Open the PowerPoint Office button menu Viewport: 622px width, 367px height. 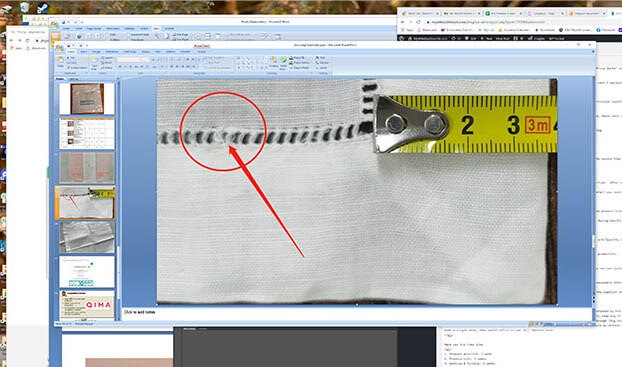(x=60, y=48)
